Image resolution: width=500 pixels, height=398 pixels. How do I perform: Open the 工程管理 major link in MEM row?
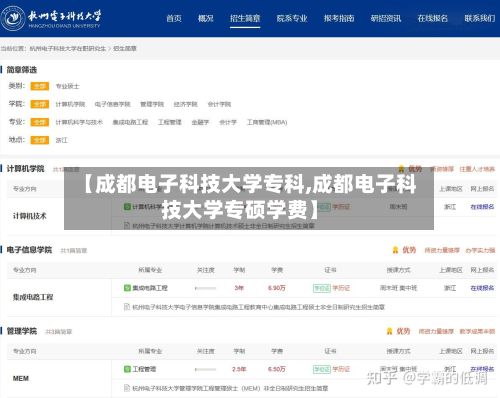[144, 369]
